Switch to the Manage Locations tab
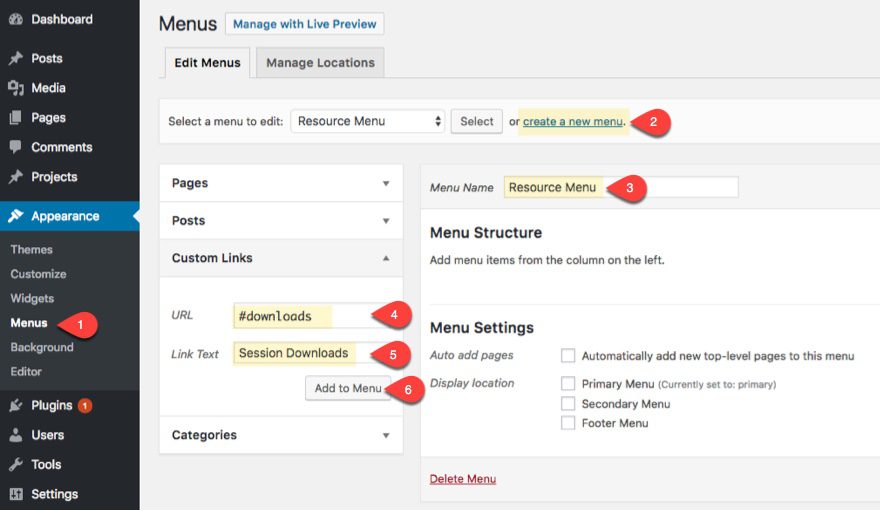880x510 pixels. coord(320,62)
